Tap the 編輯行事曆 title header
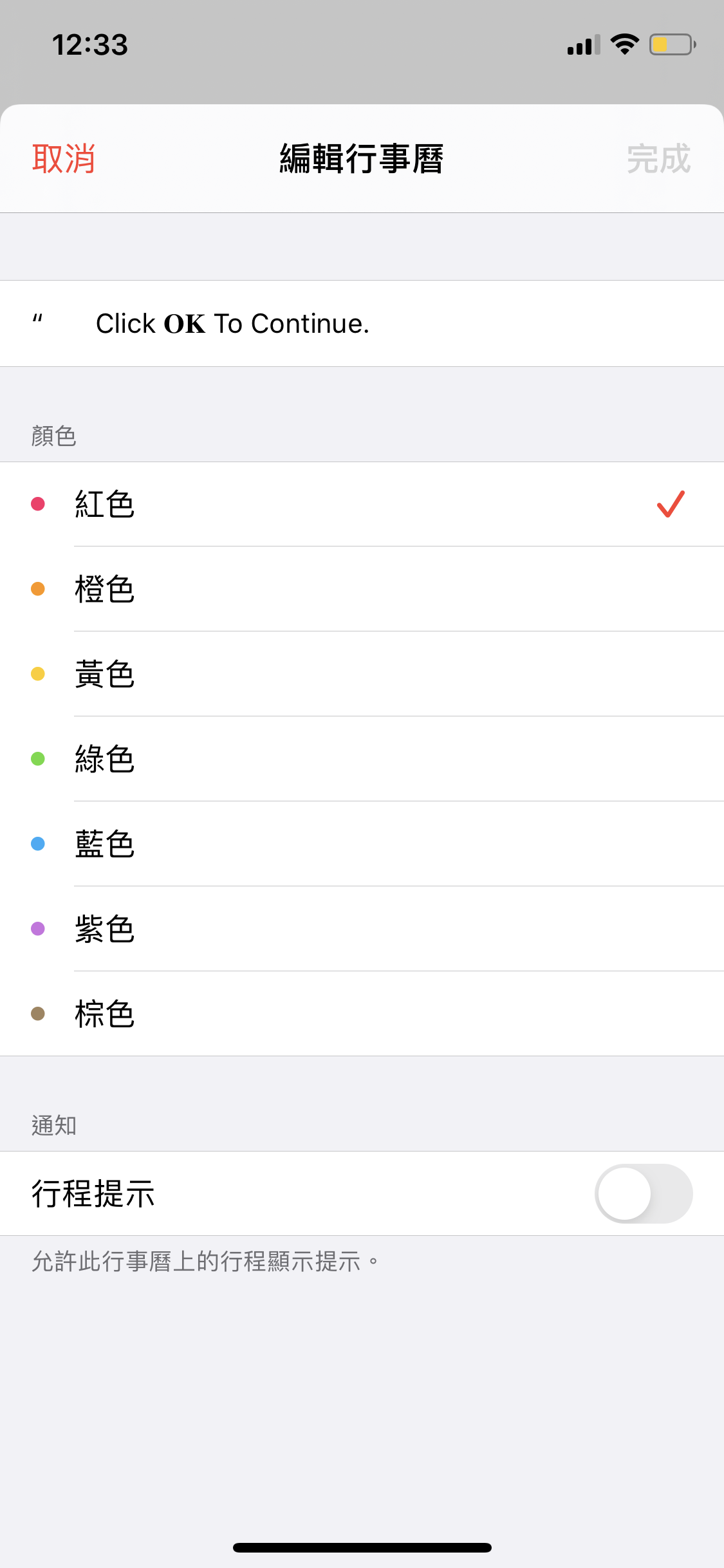The width and height of the screenshot is (724, 1568). (x=362, y=159)
